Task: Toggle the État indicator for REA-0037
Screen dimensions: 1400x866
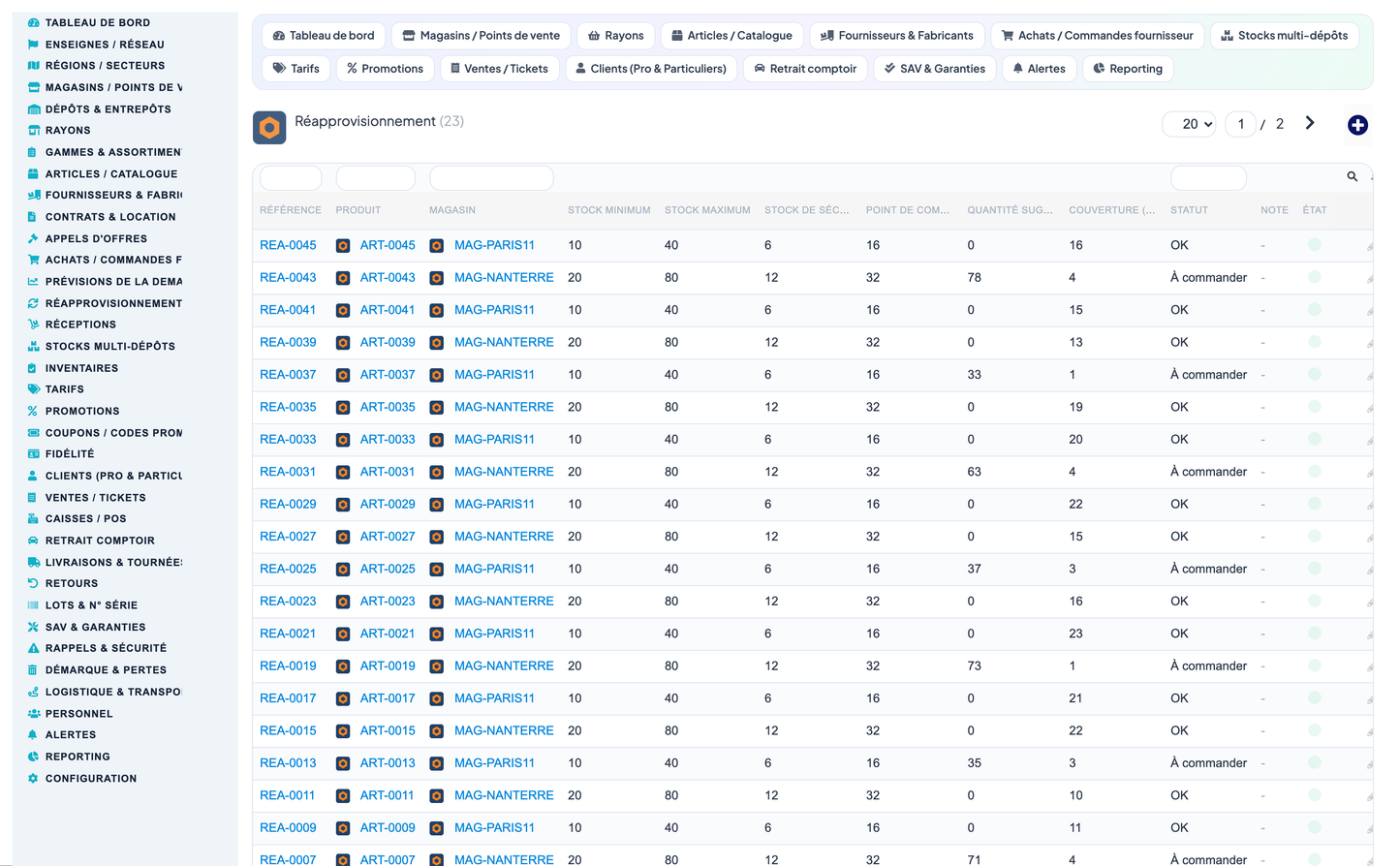Action: (1315, 374)
